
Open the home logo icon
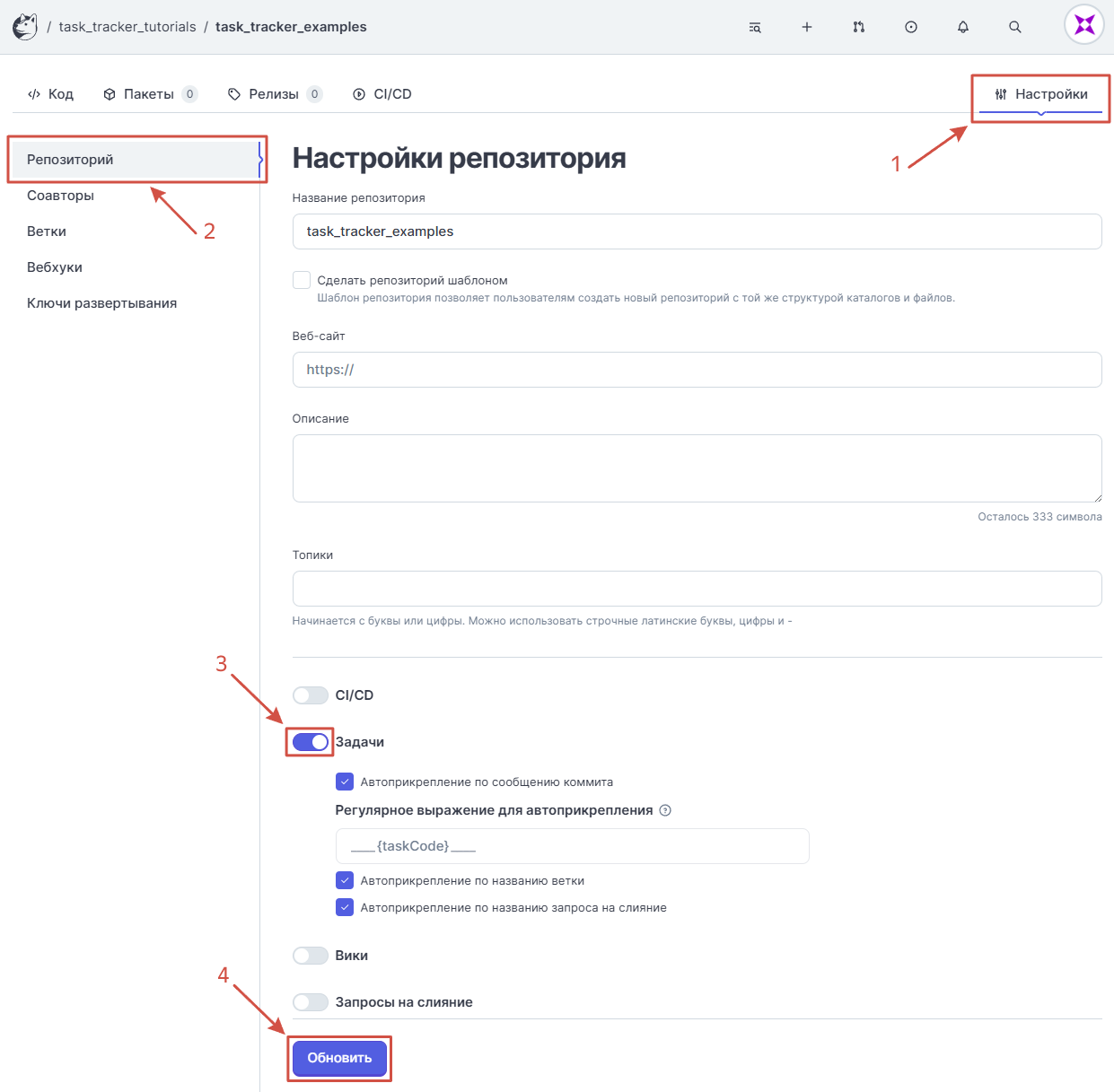(x=25, y=27)
